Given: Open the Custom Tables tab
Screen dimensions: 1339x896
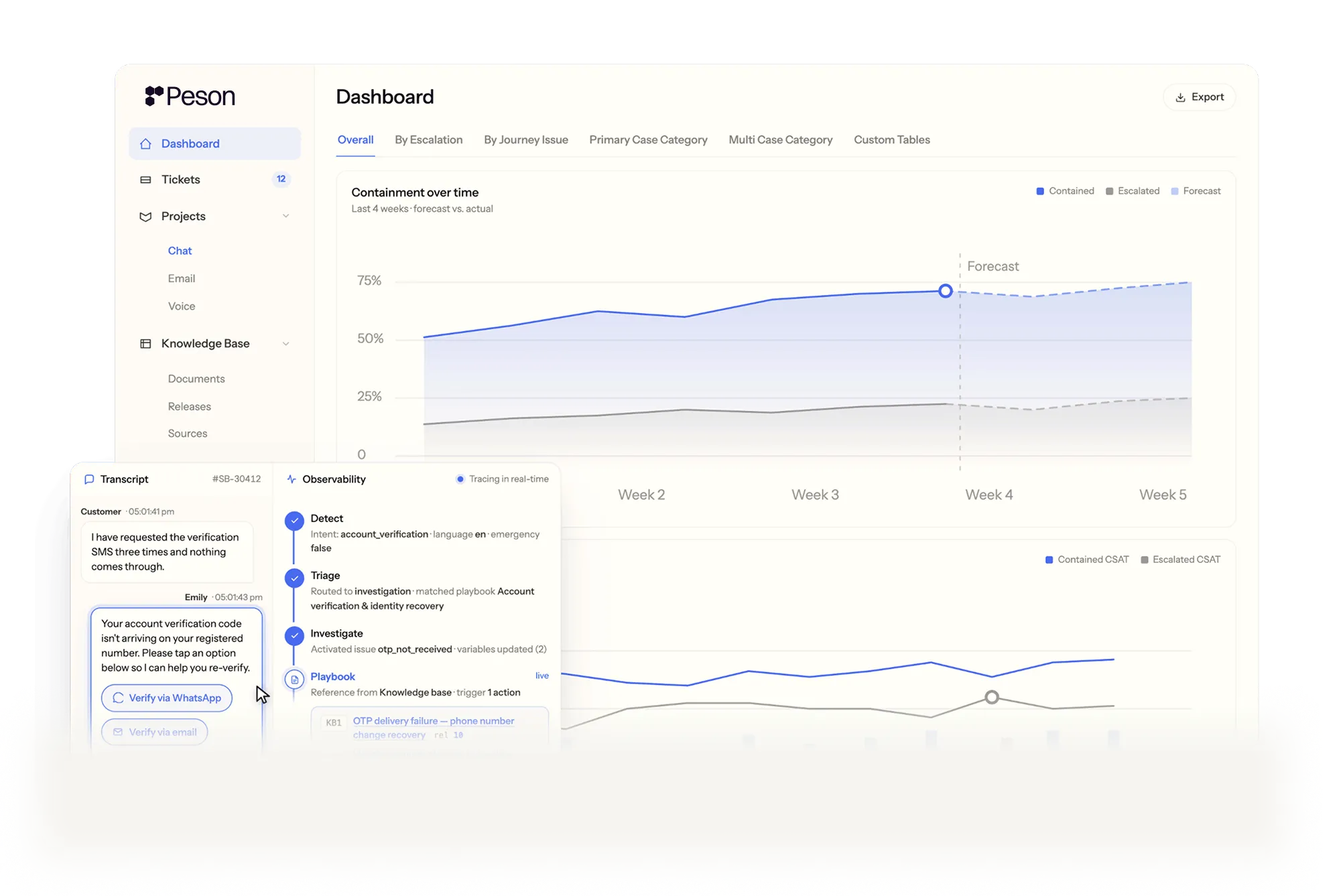Looking at the screenshot, I should pos(892,140).
